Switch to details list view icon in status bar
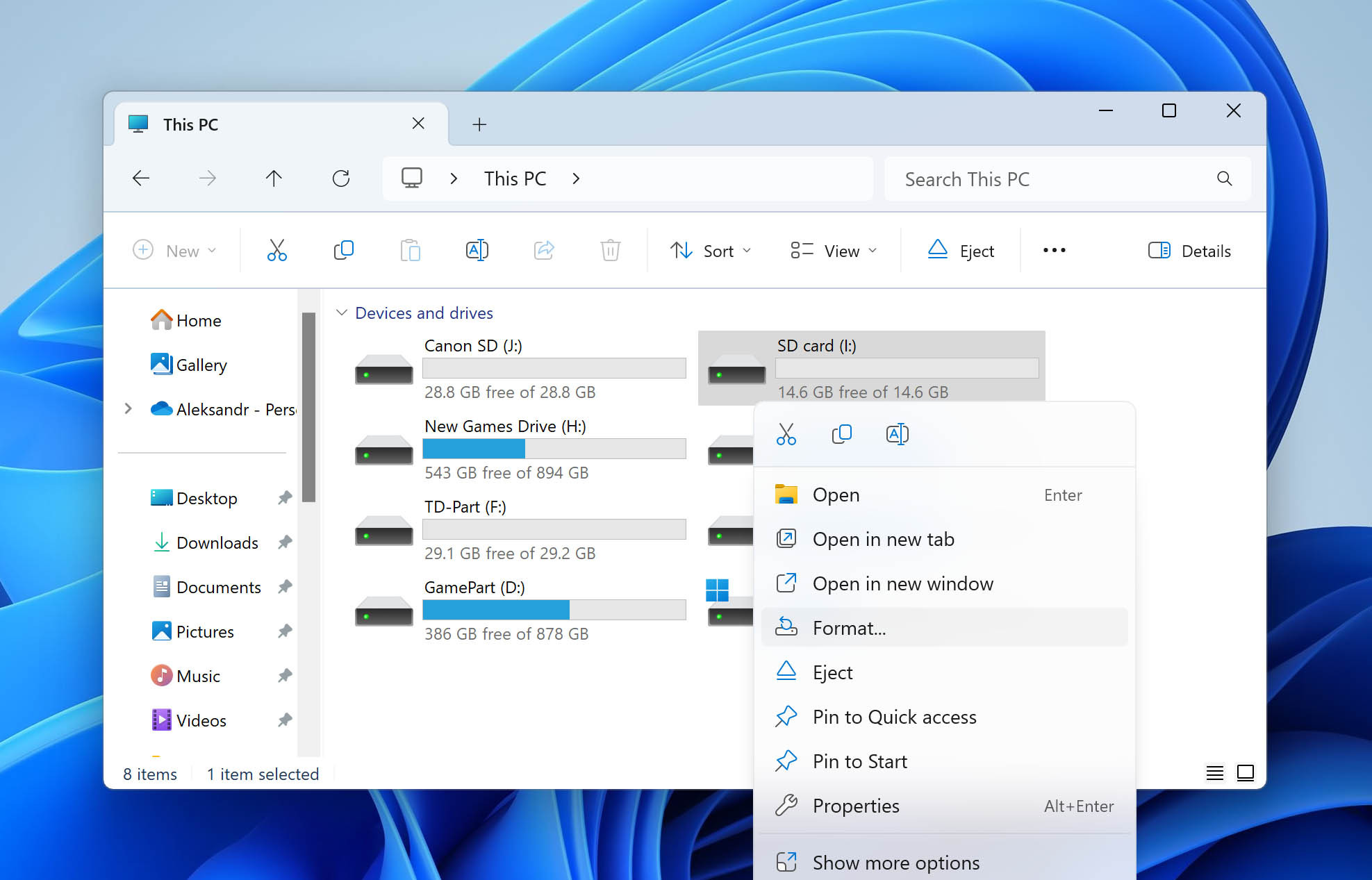 1214,773
